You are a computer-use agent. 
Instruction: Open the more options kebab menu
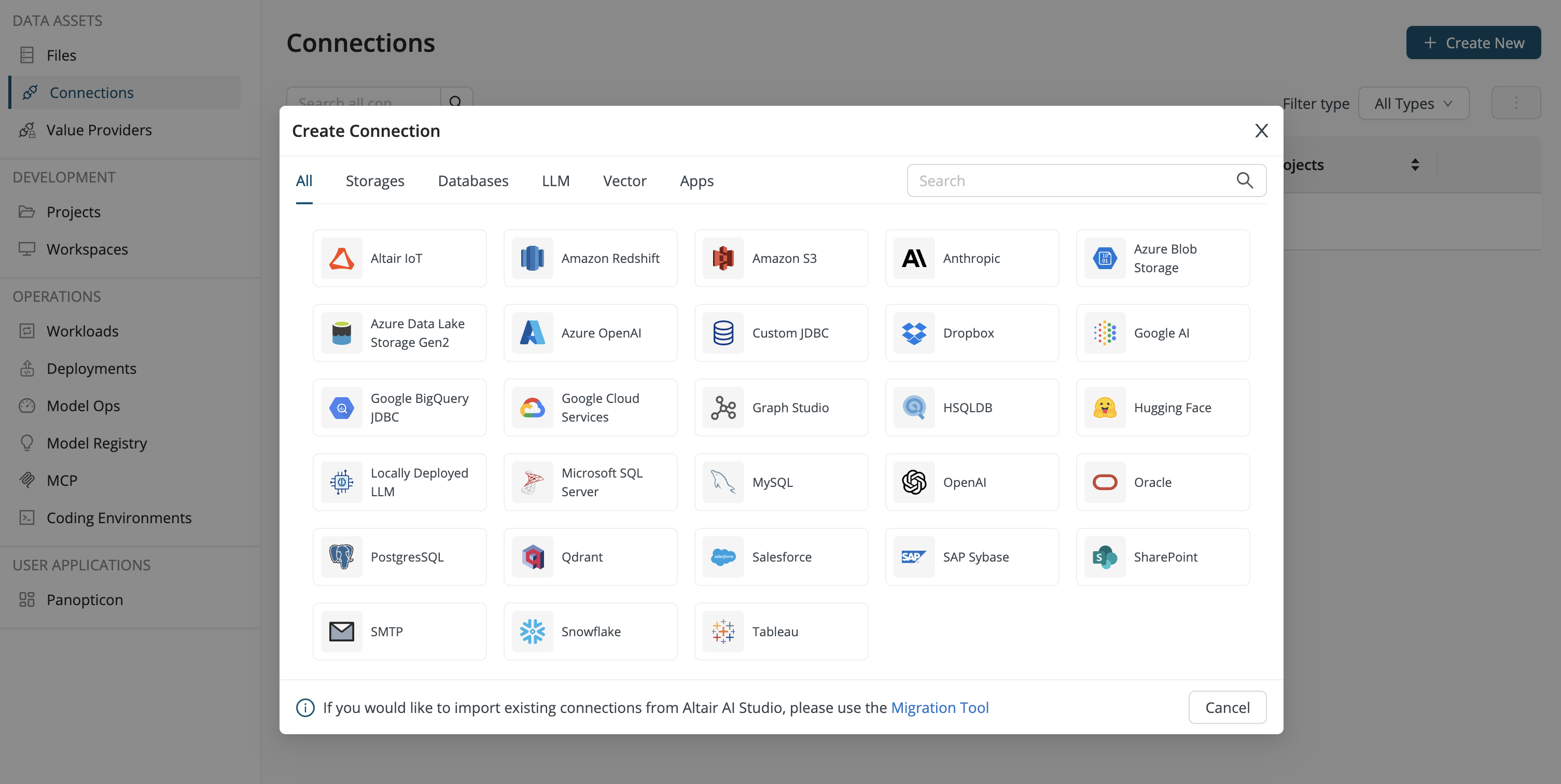1516,103
